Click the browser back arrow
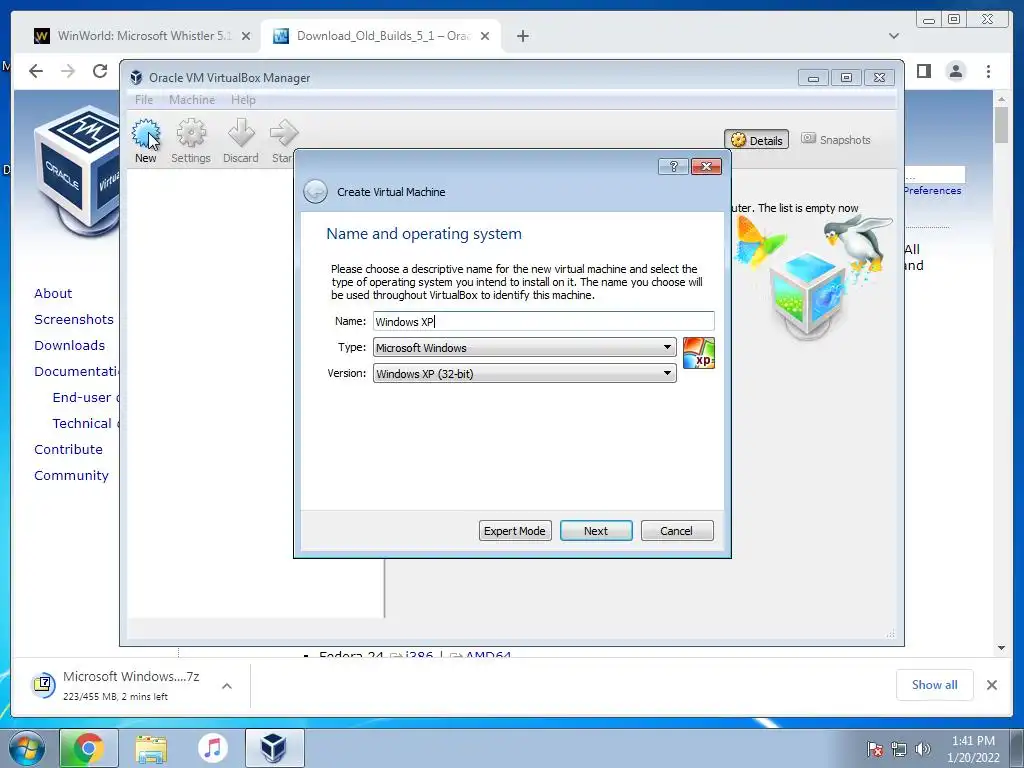The height and width of the screenshot is (768, 1024). click(x=36, y=71)
